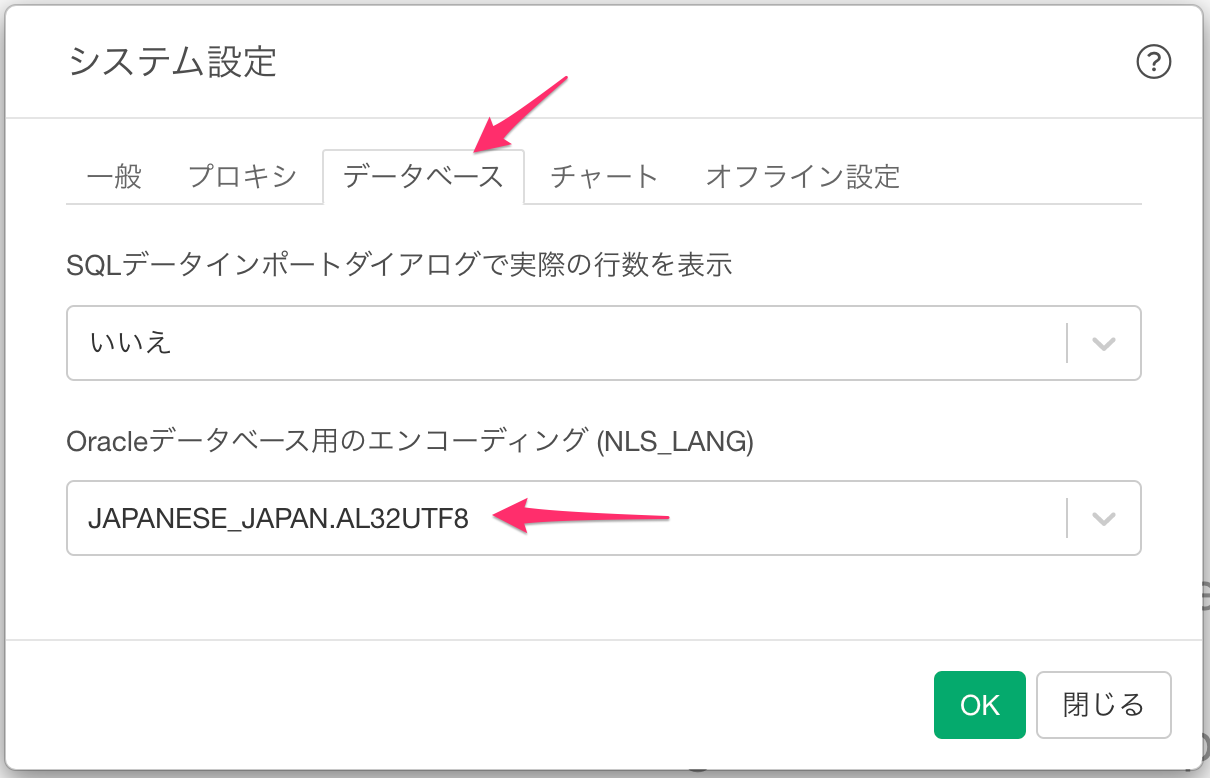This screenshot has height=778, width=1210.
Task: Go to the オフライン設定 tab
Action: [x=803, y=177]
